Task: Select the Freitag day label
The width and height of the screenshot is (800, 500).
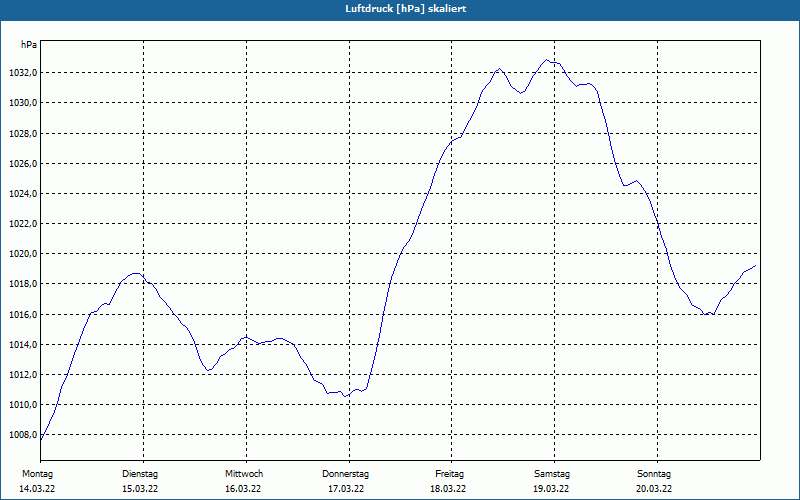Action: click(449, 474)
